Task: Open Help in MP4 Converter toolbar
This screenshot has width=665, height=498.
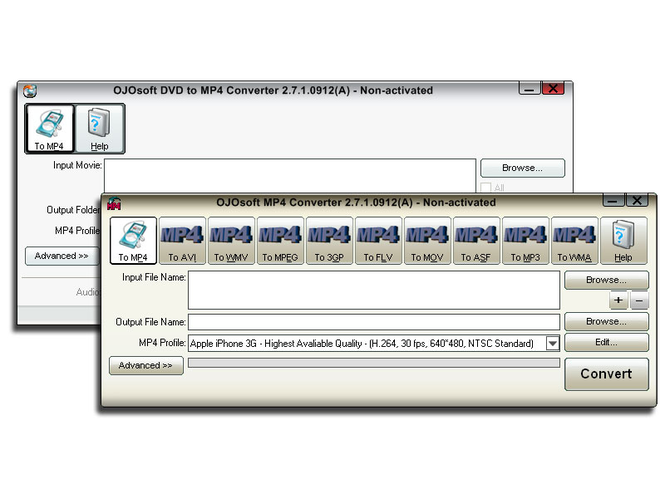Action: tap(623, 241)
